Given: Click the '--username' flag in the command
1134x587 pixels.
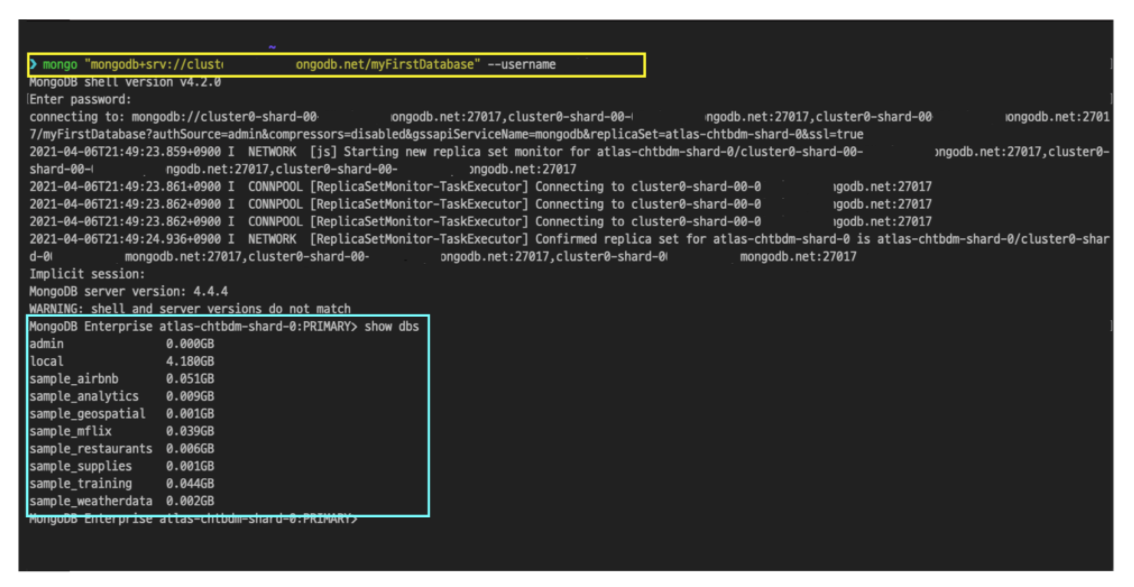Looking at the screenshot, I should click(x=521, y=64).
